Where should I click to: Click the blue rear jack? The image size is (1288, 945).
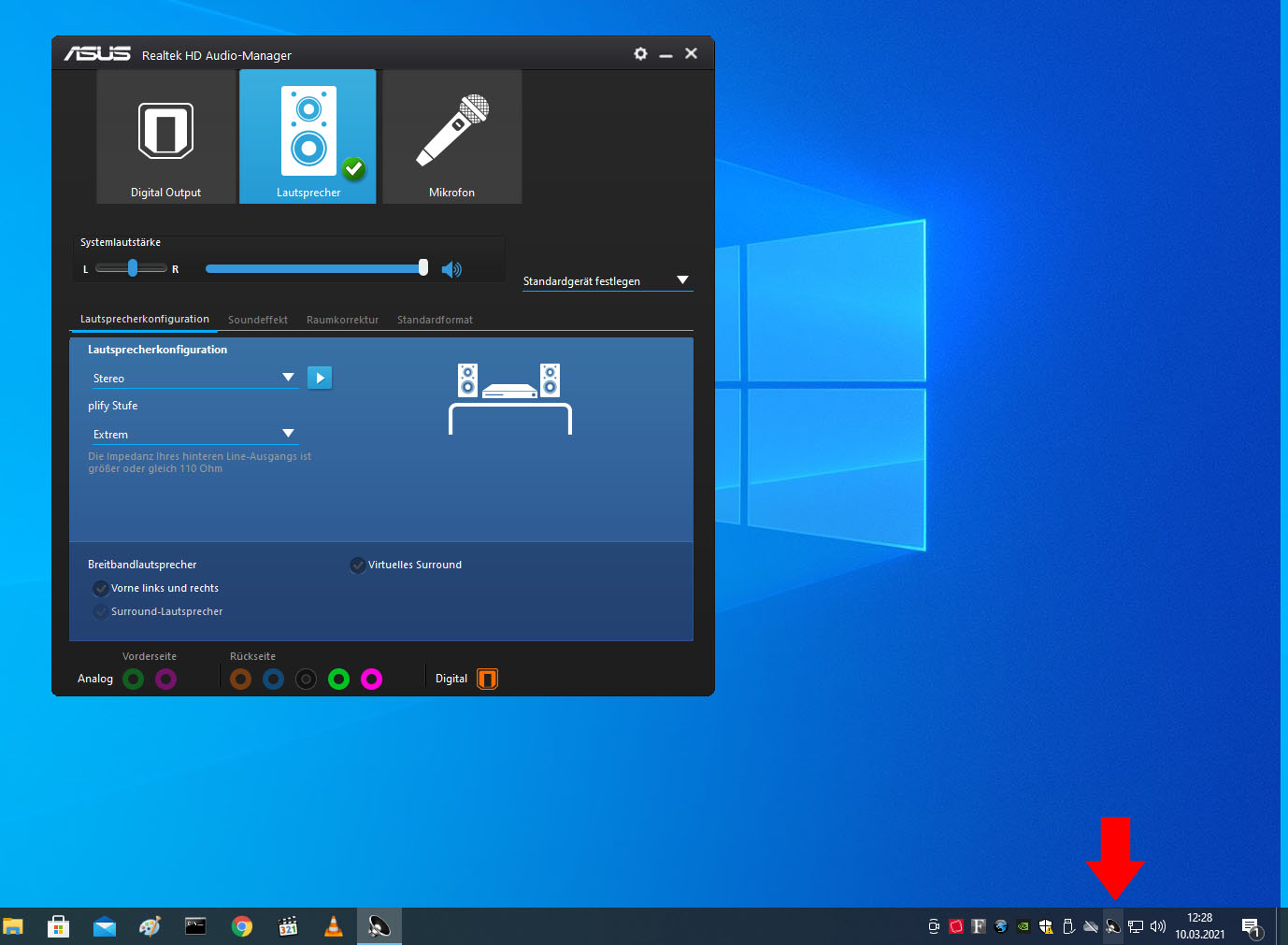tap(273, 680)
